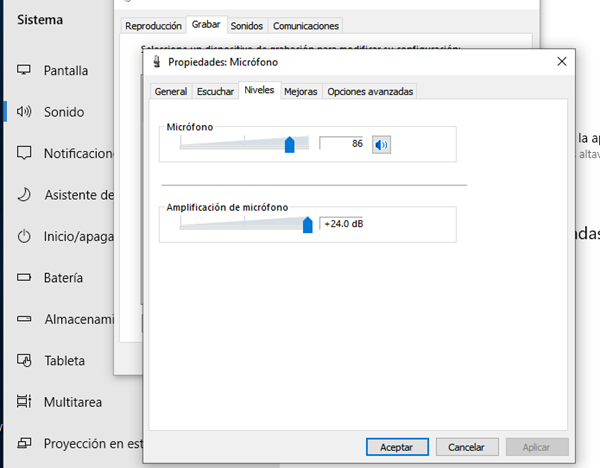Close the Propiedades: Micrófono dialog
600x468 pixels.
pos(562,62)
